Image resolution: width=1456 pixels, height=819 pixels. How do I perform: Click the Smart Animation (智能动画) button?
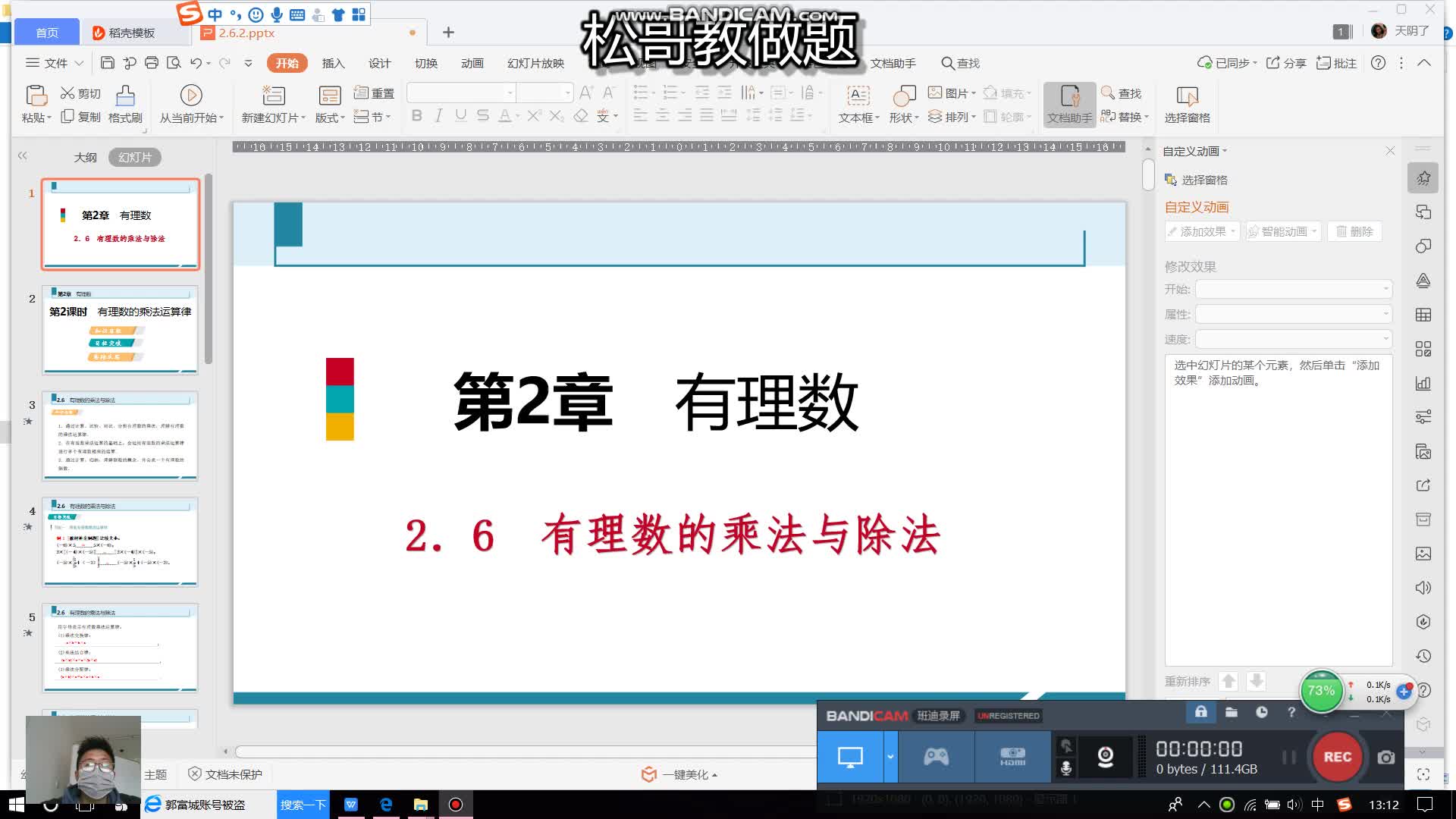tap(1284, 231)
